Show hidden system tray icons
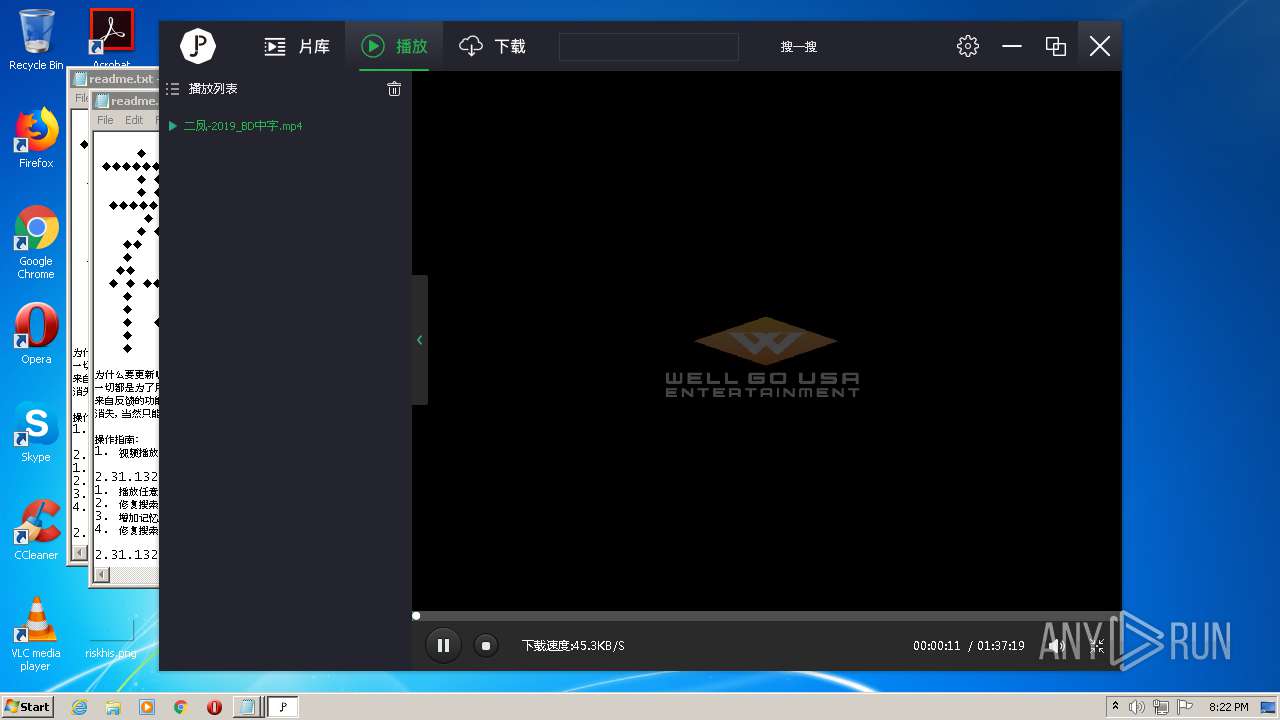Viewport: 1280px width, 720px height. click(1115, 706)
